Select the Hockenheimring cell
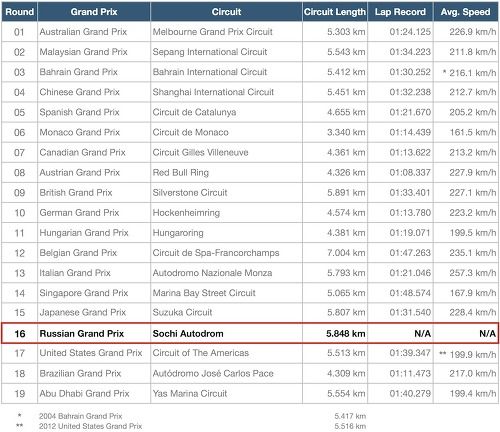The height and width of the screenshot is (432, 500). pos(226,212)
